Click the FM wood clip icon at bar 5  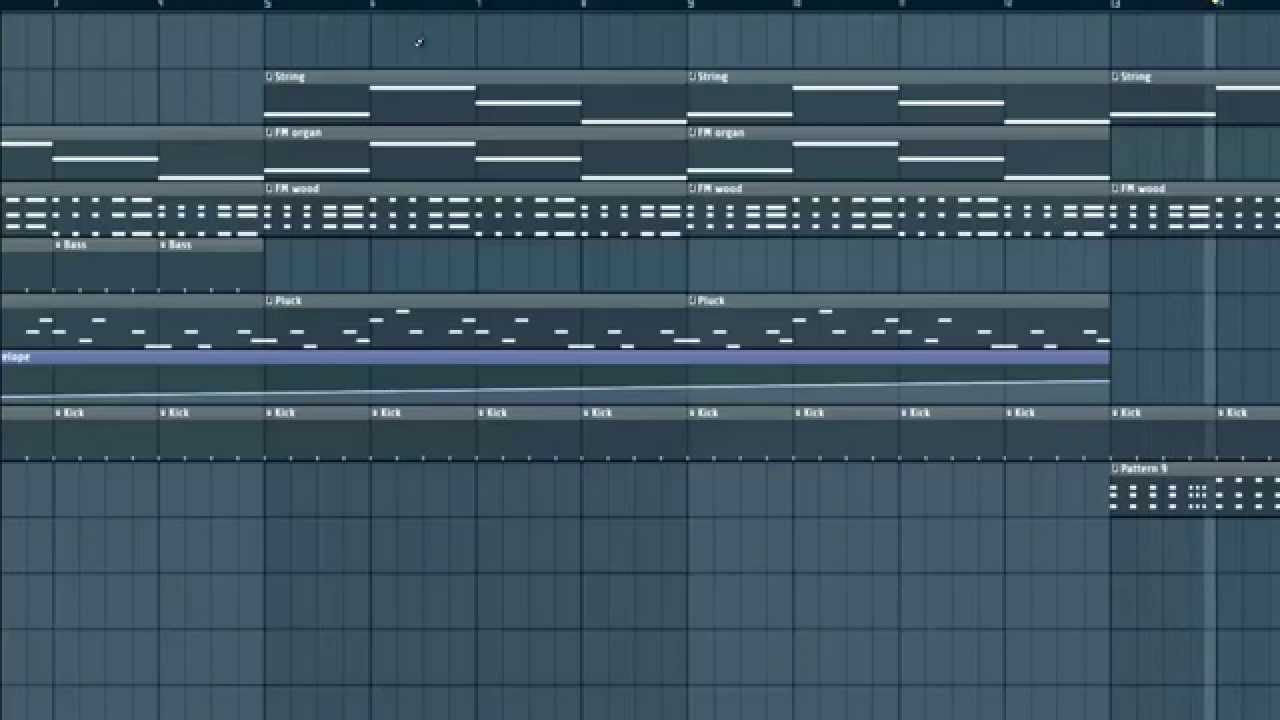[270, 189]
